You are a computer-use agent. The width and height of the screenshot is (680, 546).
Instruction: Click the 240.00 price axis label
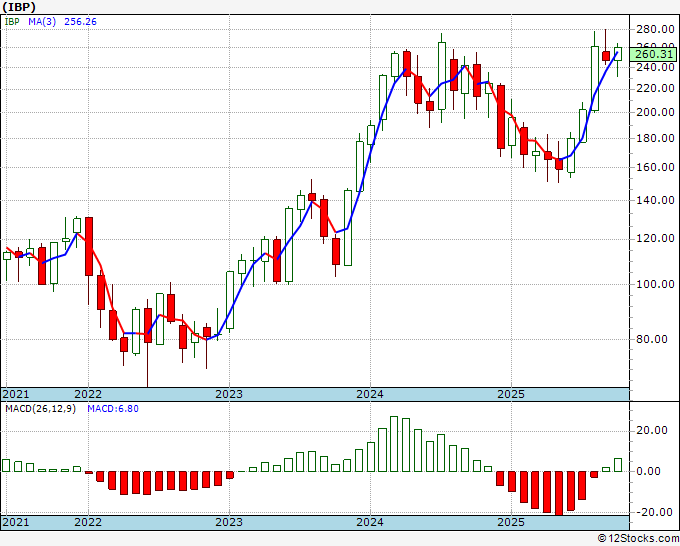pyautogui.click(x=655, y=67)
